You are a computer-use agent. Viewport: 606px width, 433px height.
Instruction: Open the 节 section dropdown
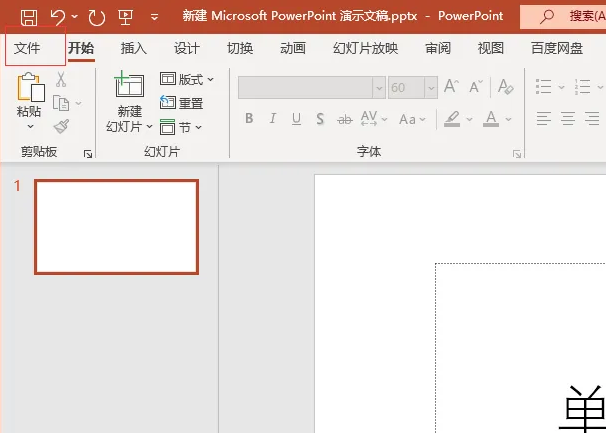pos(181,127)
